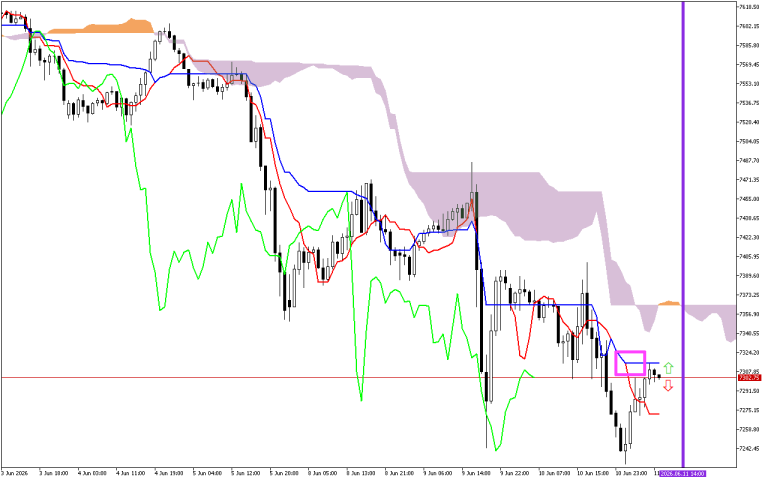Click the 10 Jun 07:00 time axis label
This screenshot has height=480, width=768.
[554, 474]
